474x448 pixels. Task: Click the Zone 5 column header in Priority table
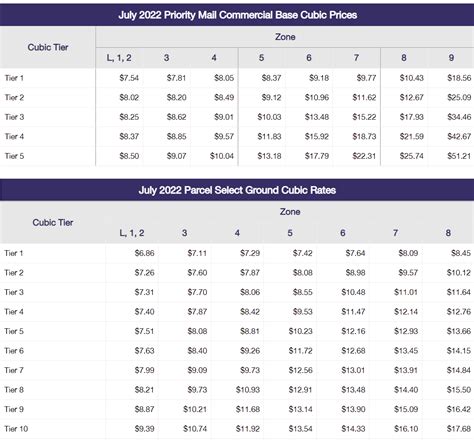[261, 58]
